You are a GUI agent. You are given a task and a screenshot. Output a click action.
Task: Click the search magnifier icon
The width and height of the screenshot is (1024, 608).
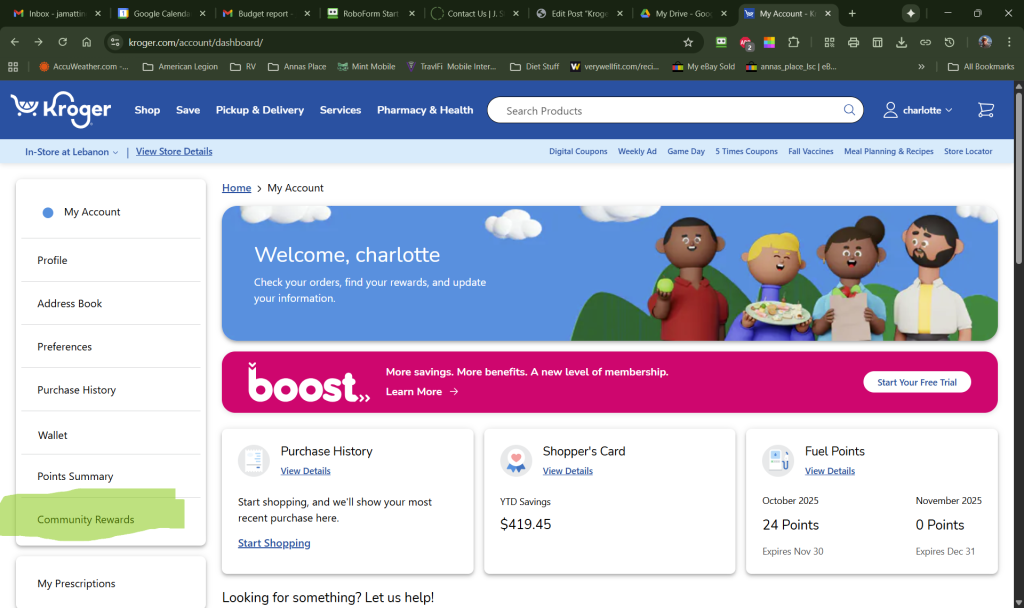point(849,110)
